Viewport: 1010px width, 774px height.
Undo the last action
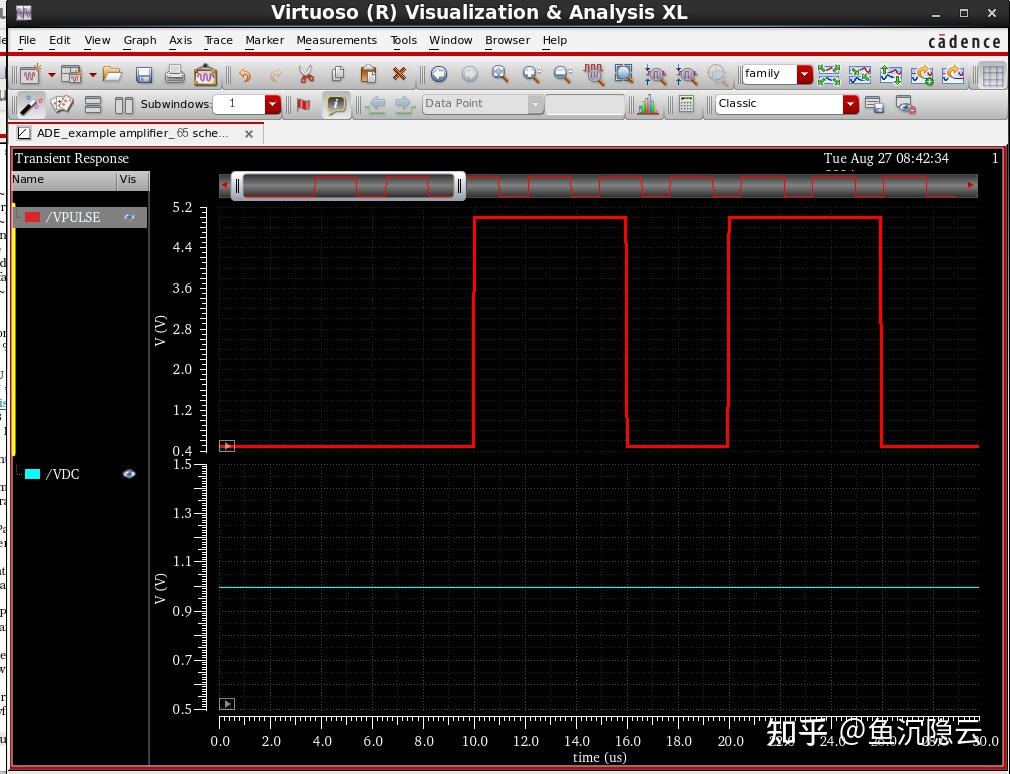243,74
